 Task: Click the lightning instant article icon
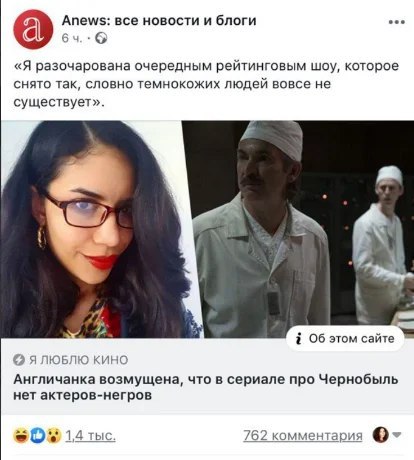pos(19,360)
